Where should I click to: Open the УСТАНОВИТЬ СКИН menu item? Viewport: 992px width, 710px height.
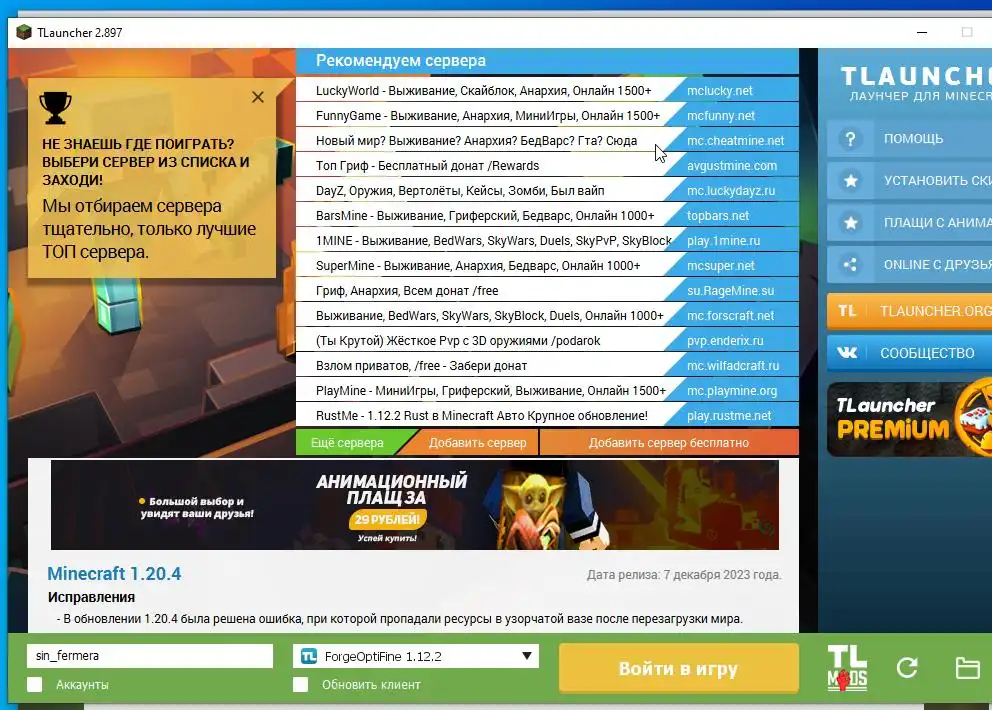[909, 181]
